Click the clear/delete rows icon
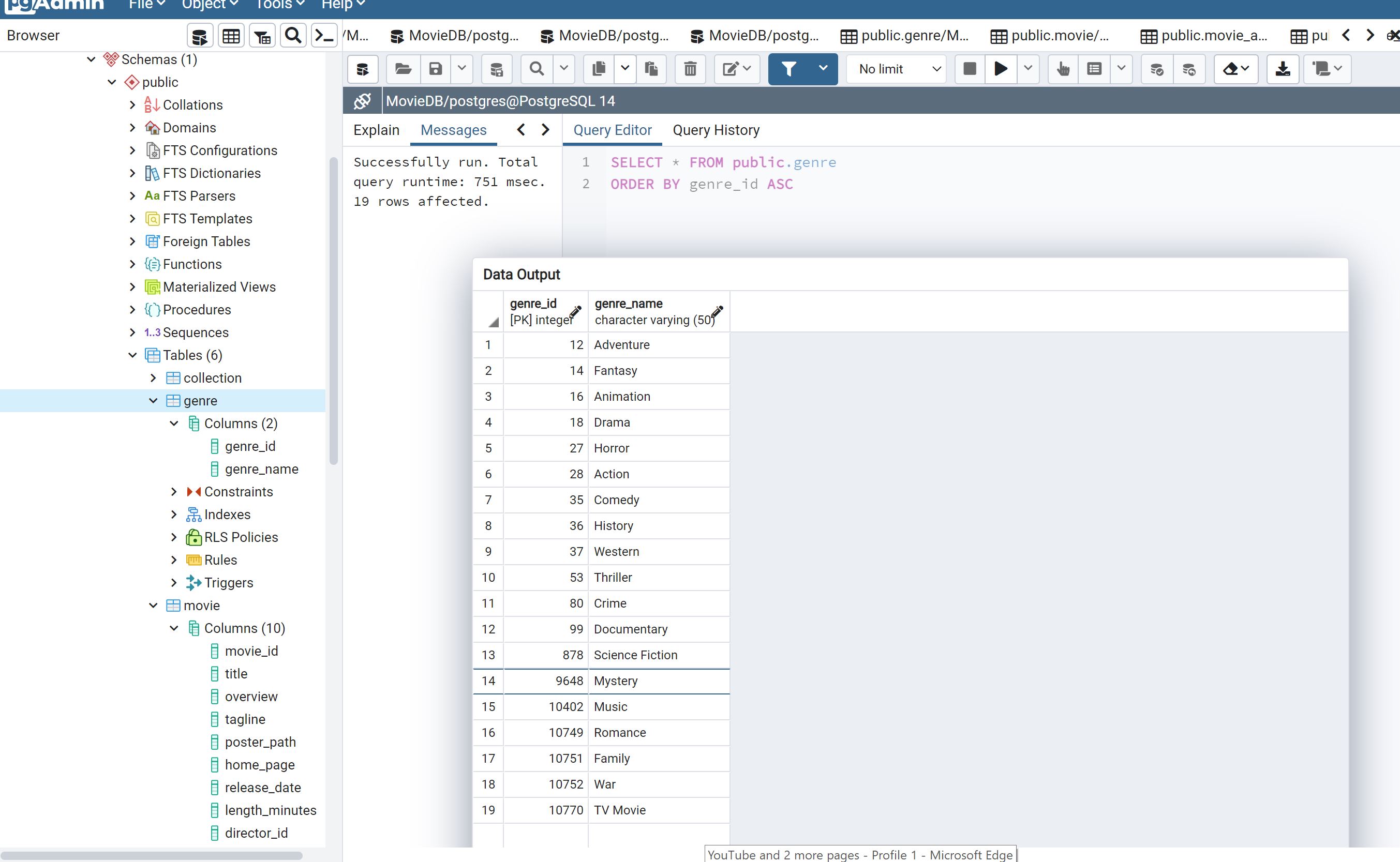The image size is (1400, 862). click(x=690, y=68)
